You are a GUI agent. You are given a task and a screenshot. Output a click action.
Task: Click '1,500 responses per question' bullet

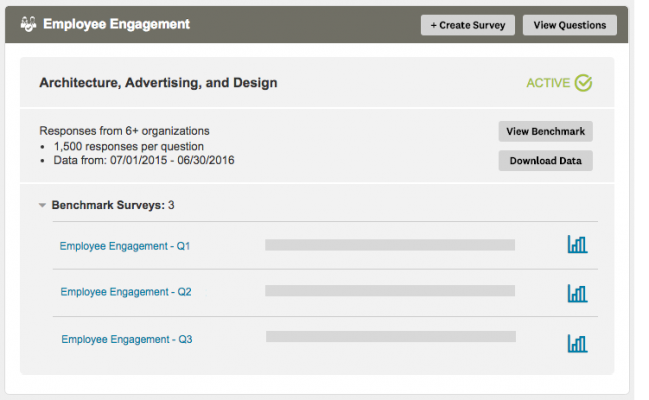[129, 146]
